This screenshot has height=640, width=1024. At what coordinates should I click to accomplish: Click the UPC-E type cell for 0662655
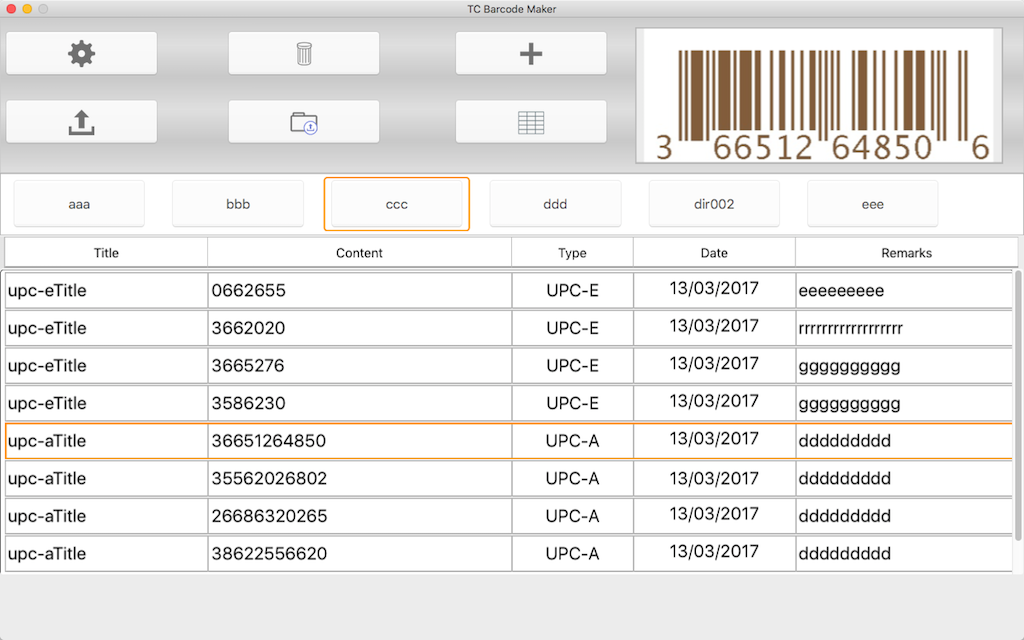[573, 290]
